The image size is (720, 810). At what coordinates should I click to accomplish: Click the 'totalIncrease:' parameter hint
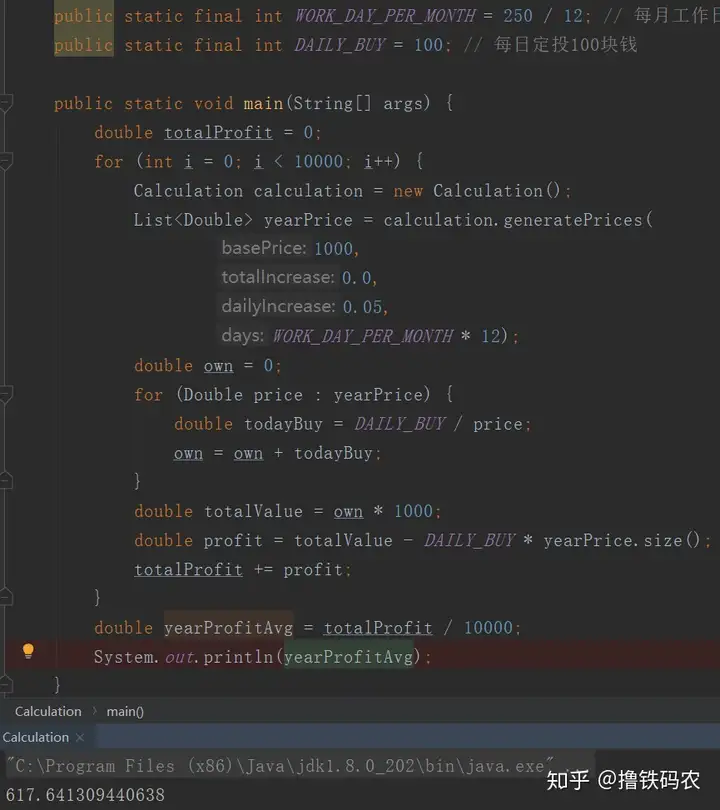[x=277, y=277]
